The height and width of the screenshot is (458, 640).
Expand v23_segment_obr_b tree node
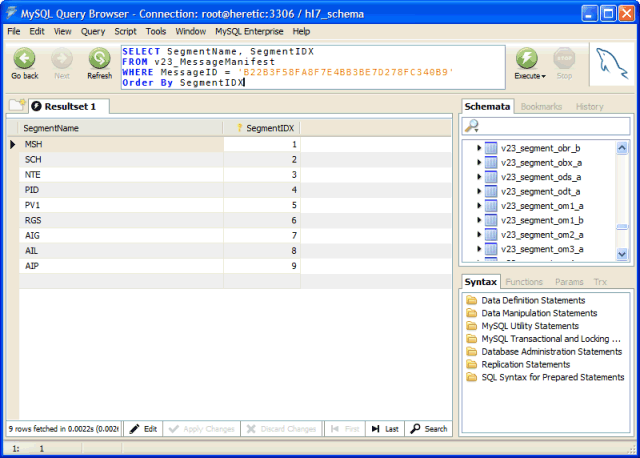(479, 148)
